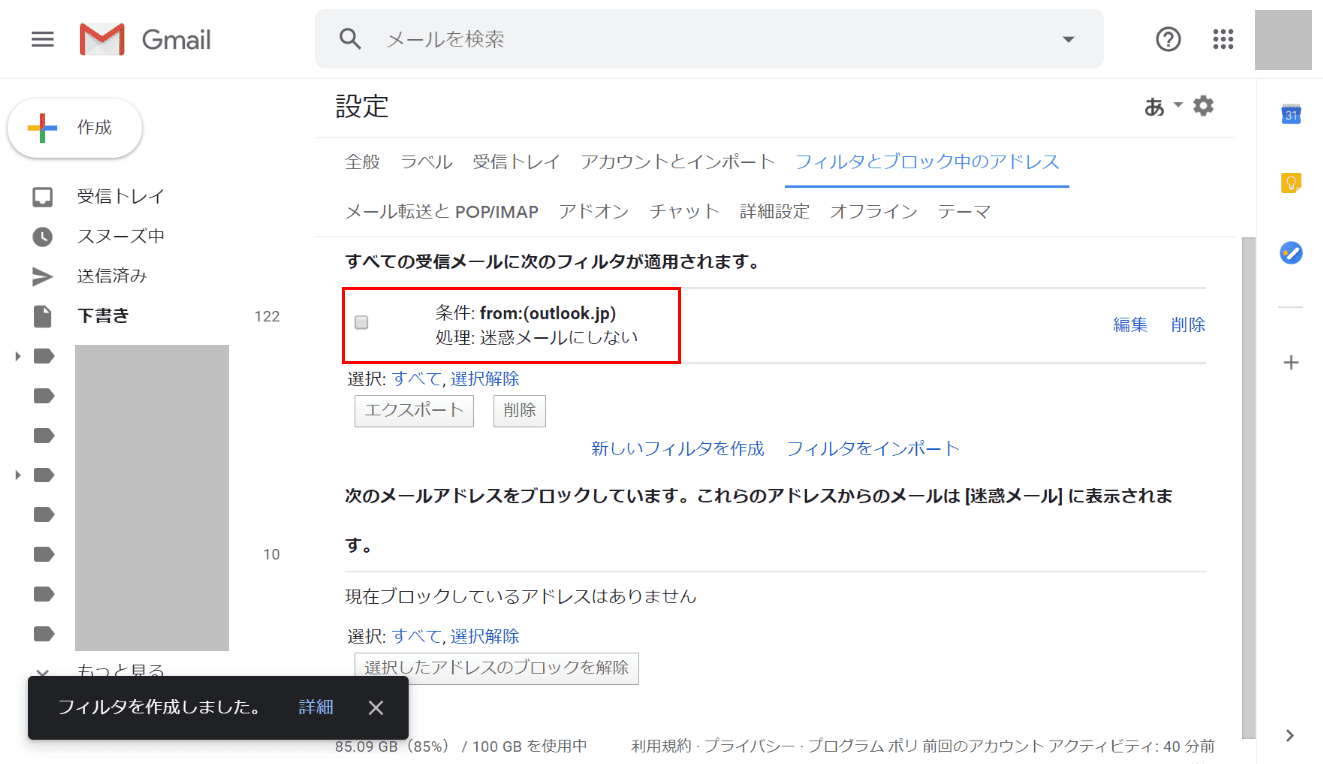Viewport: 1323px width, 764px height.
Task: Click the プログラム ポリ footer link
Action: pyautogui.click(x=861, y=746)
